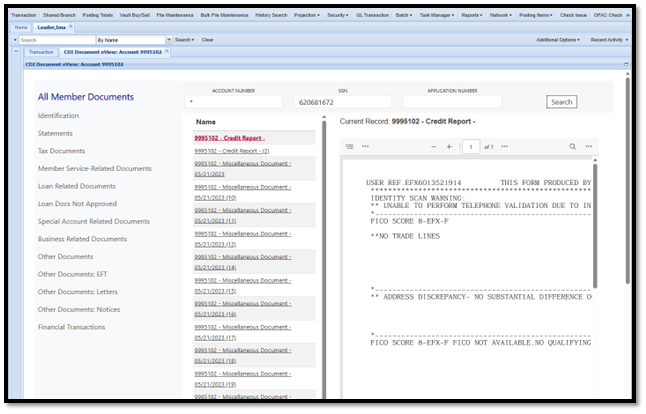The image size is (646, 414).
Task: Click the PDF page number box
Action: click(471, 147)
